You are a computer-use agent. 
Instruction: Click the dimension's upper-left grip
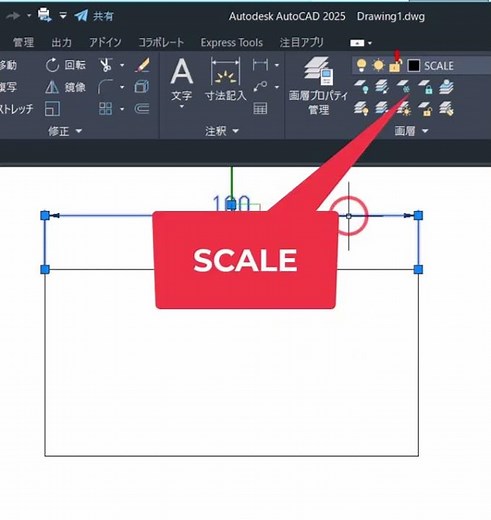click(45, 215)
